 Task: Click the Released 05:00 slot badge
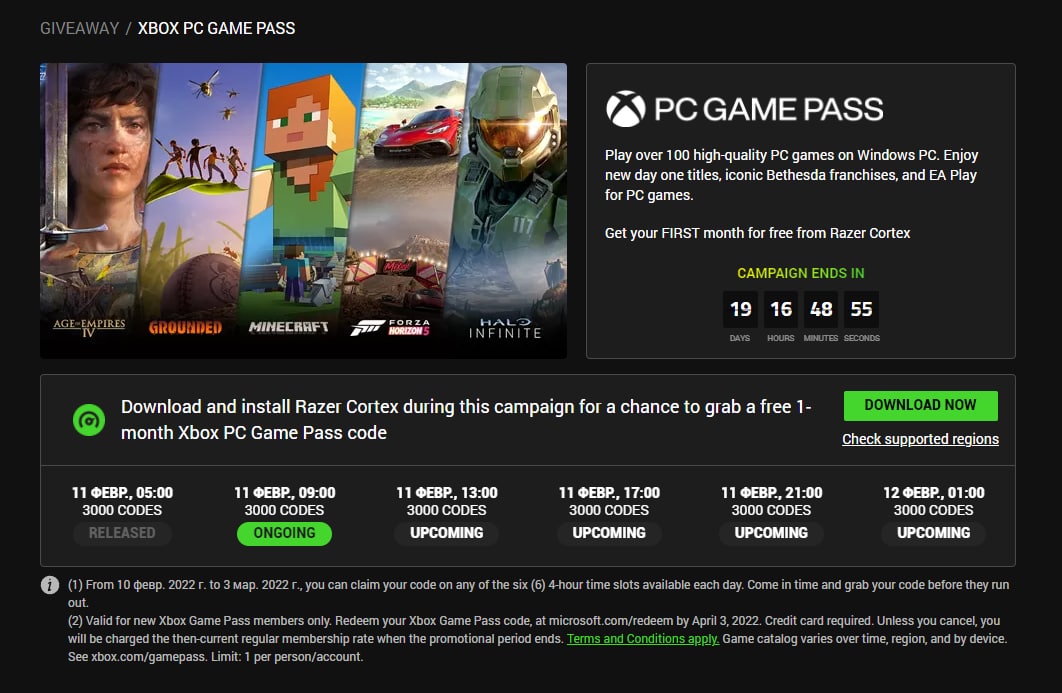tap(122, 533)
